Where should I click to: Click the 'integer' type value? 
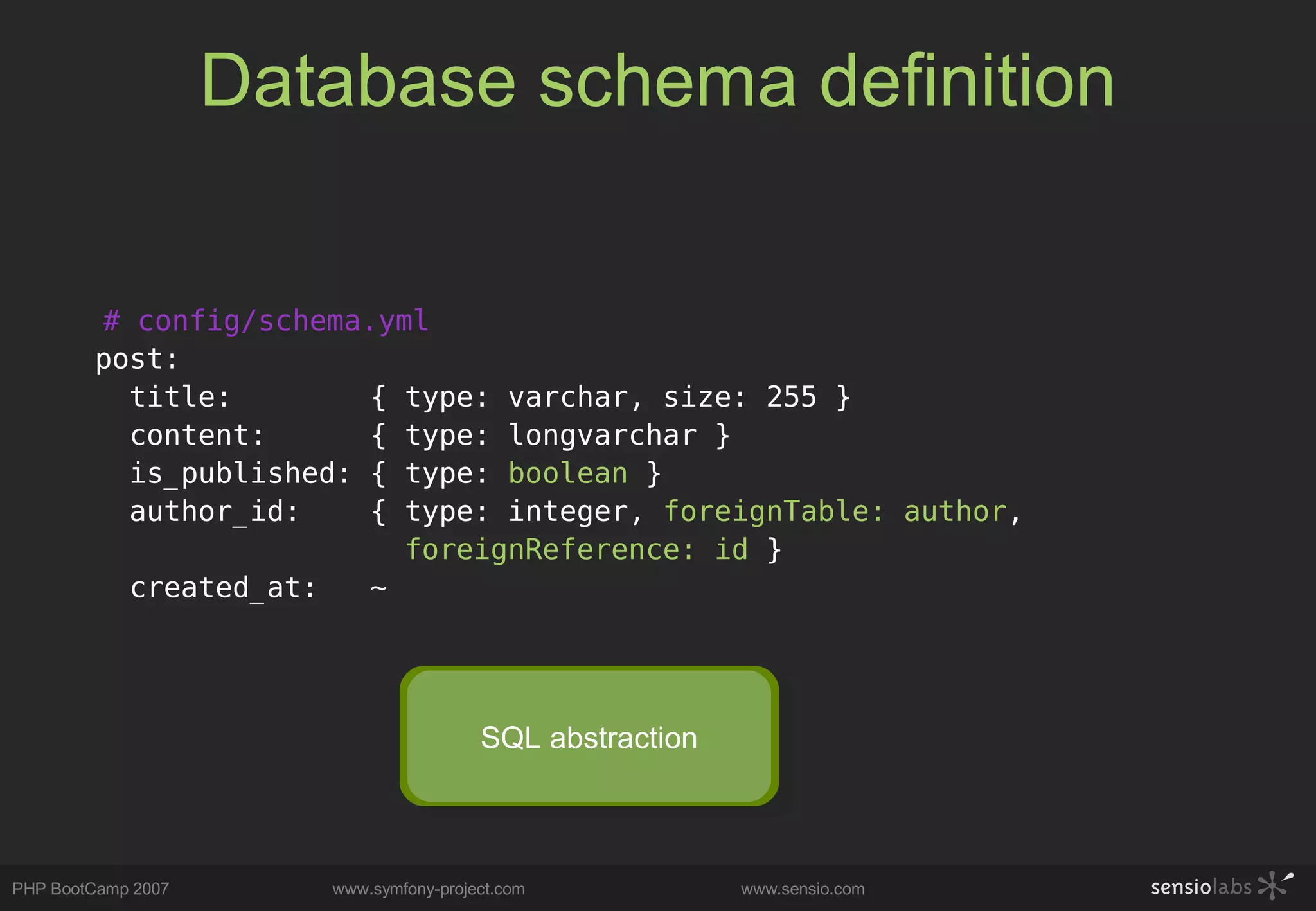click(569, 512)
